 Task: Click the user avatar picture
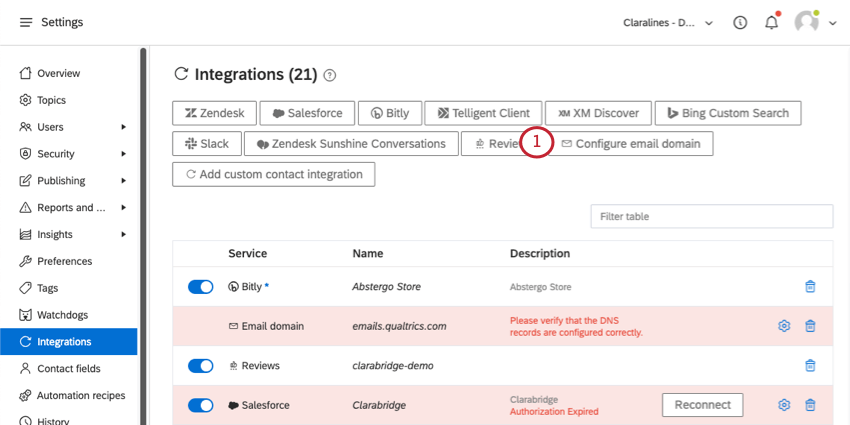pyautogui.click(x=806, y=23)
